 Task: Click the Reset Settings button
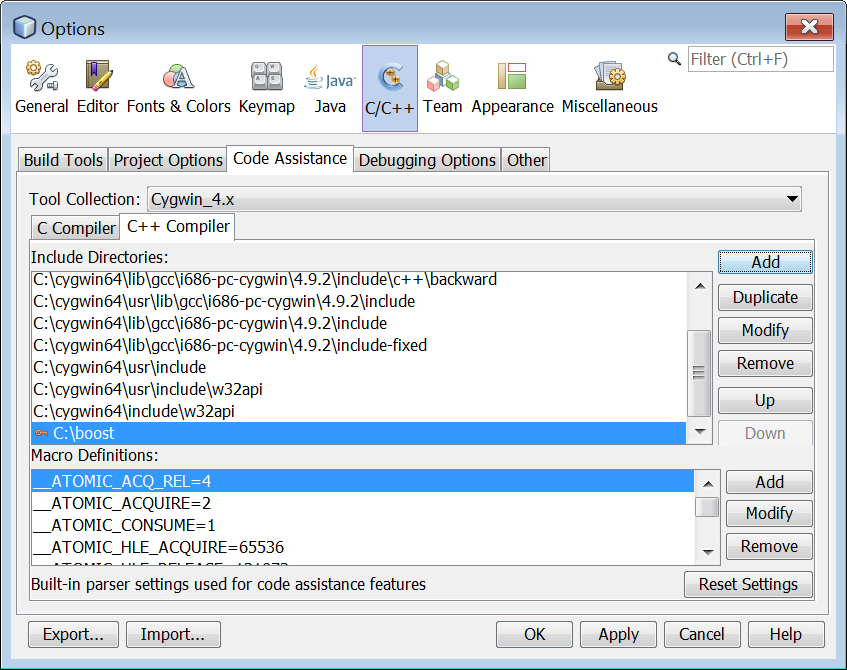[x=748, y=584]
